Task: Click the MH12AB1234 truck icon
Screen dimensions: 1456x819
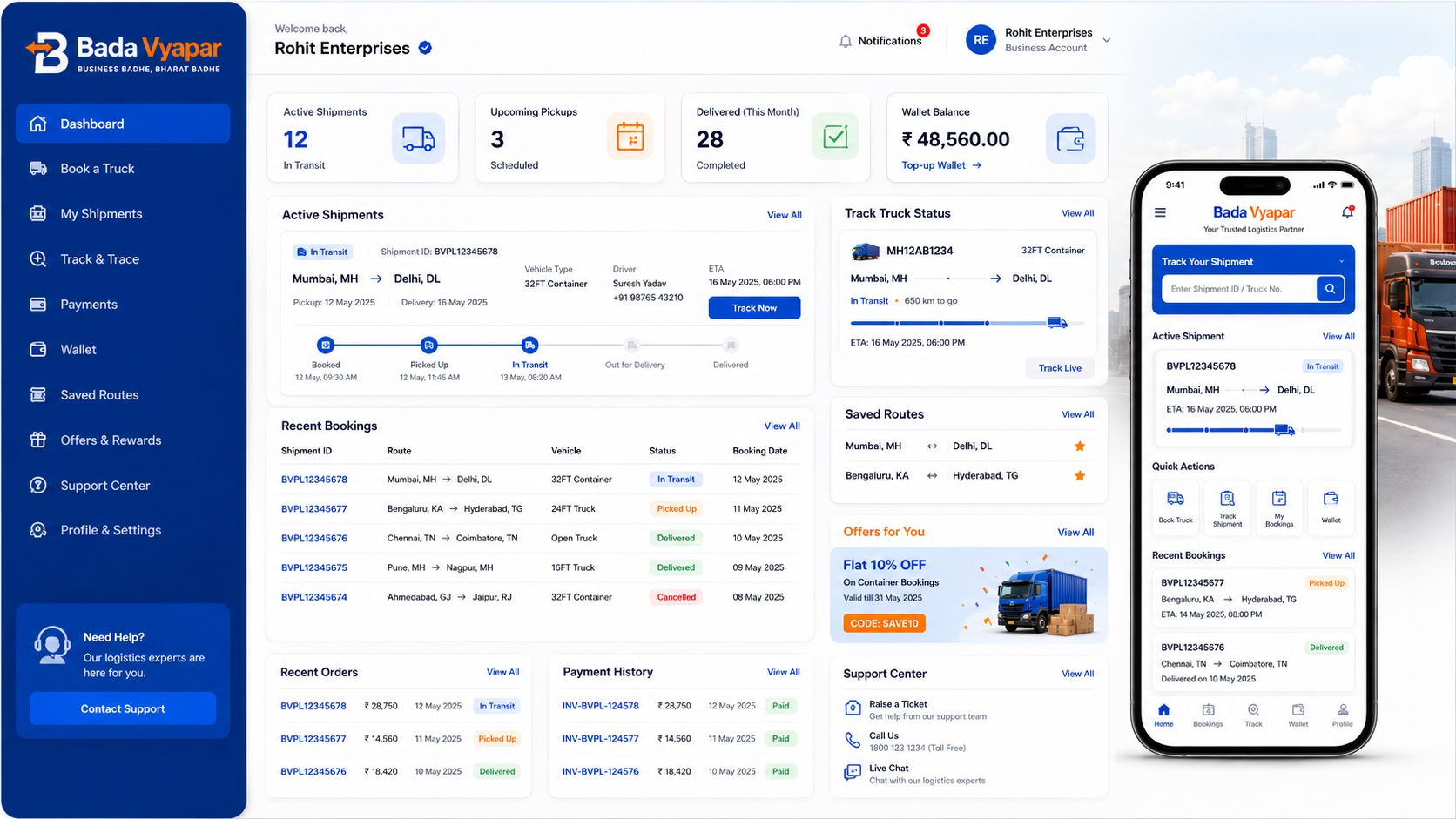Action: coord(865,252)
